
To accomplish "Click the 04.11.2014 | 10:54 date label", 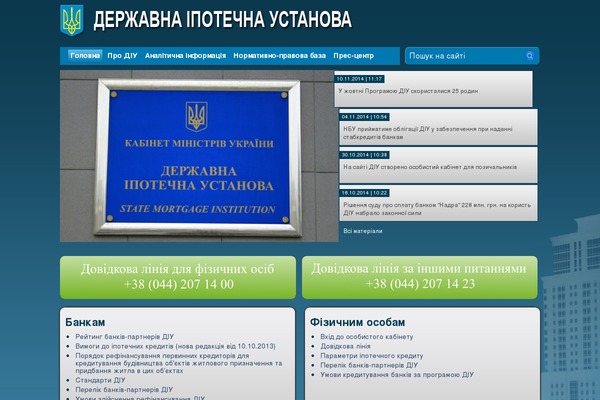I will pyautogui.click(x=364, y=117).
